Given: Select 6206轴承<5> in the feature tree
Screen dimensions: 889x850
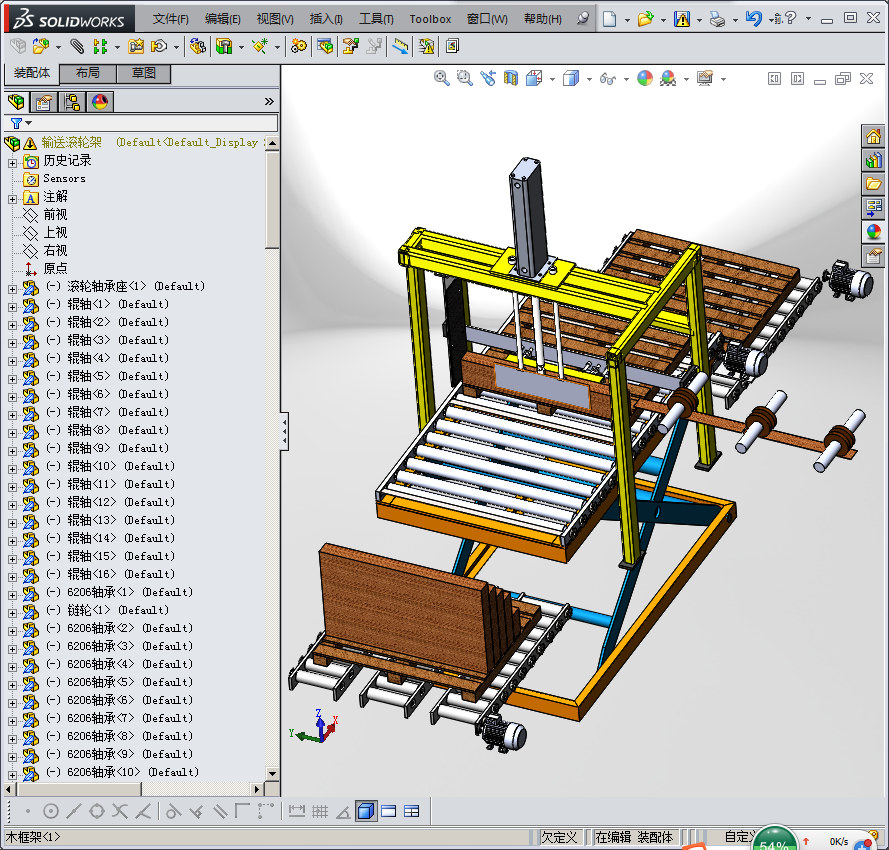Looking at the screenshot, I should point(98,682).
